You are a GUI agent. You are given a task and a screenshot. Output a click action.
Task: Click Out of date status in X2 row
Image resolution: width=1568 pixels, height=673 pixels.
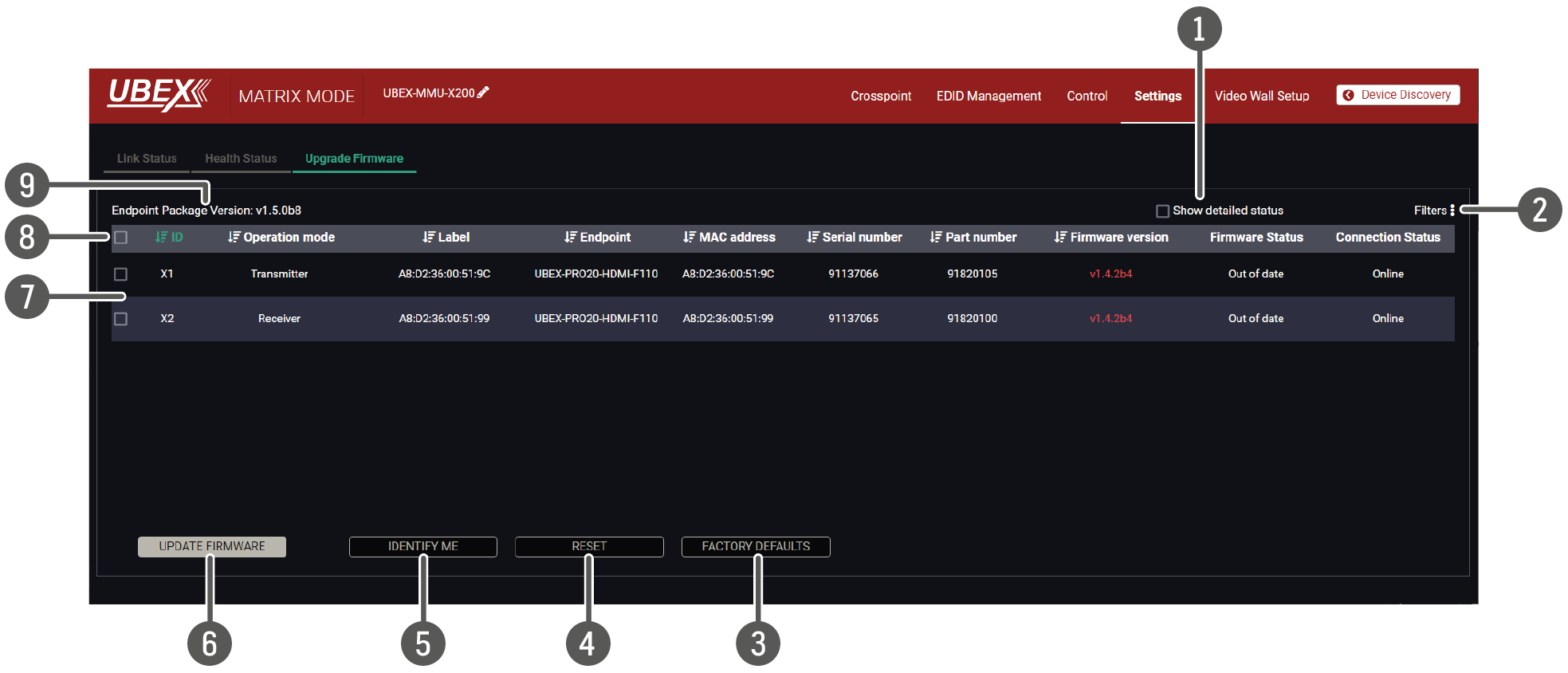(1256, 319)
